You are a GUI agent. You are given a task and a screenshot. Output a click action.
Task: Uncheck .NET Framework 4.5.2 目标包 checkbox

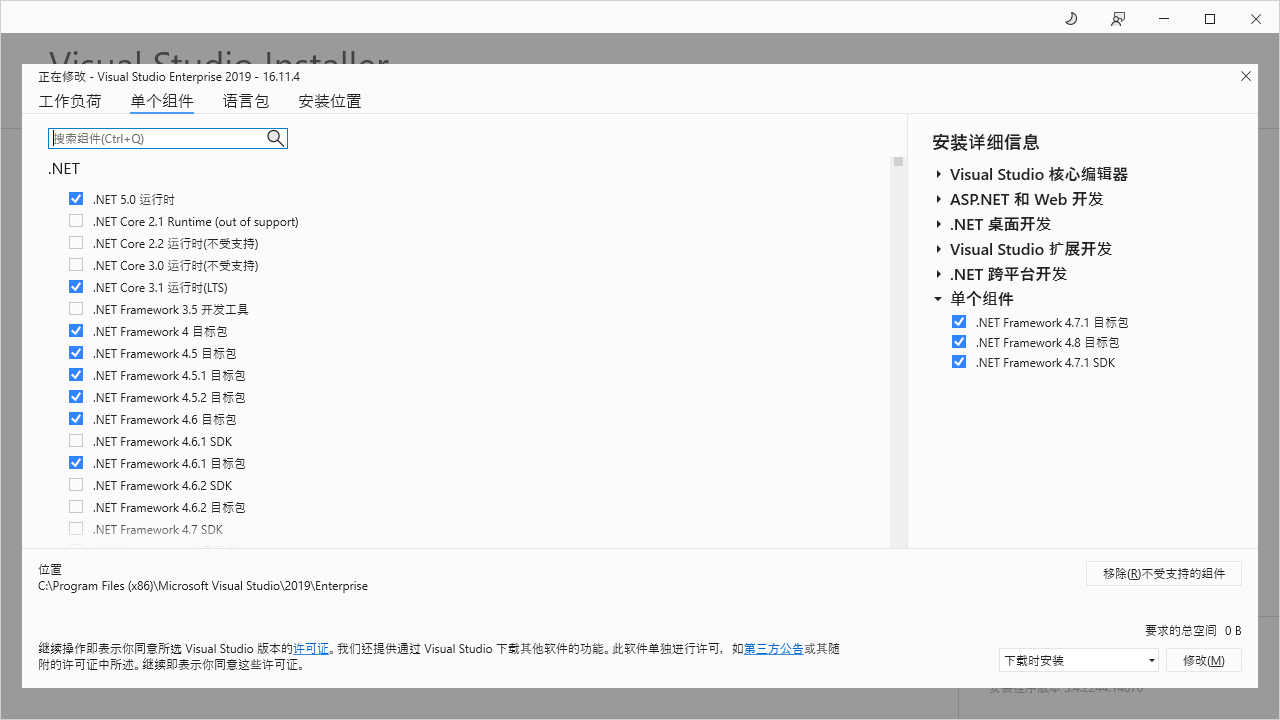pyautogui.click(x=76, y=397)
